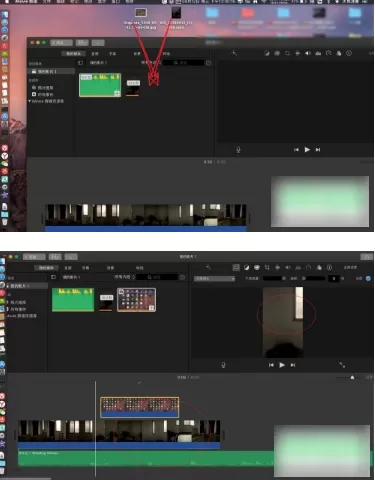Select highlighted video overlay settings icon in lower window
Viewport: 375px width, 480px height.
click(236, 267)
